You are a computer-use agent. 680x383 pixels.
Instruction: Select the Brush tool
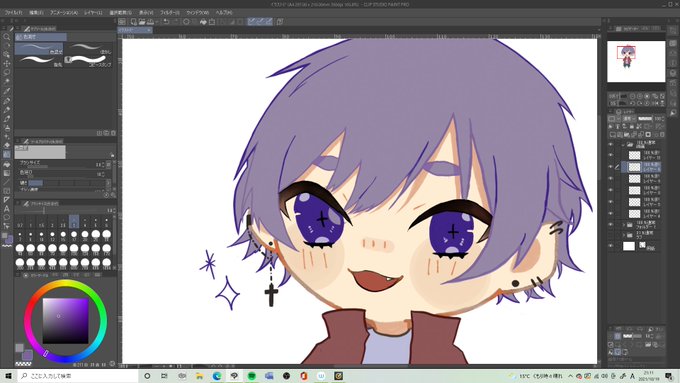point(7,119)
